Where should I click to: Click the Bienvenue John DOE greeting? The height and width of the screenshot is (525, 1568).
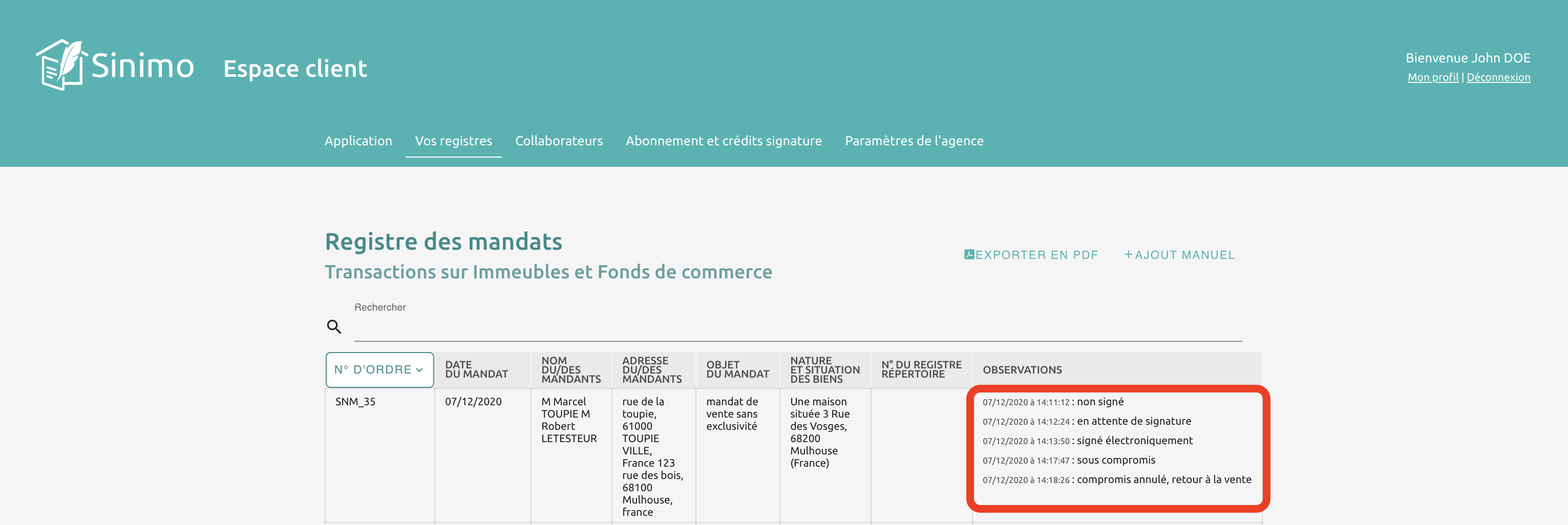click(x=1468, y=58)
